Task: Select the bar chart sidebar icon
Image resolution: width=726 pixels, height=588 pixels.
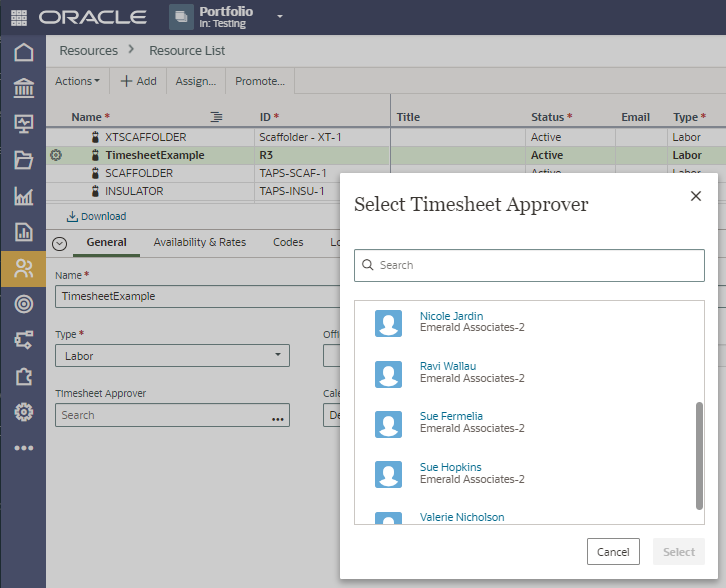Action: (x=23, y=196)
